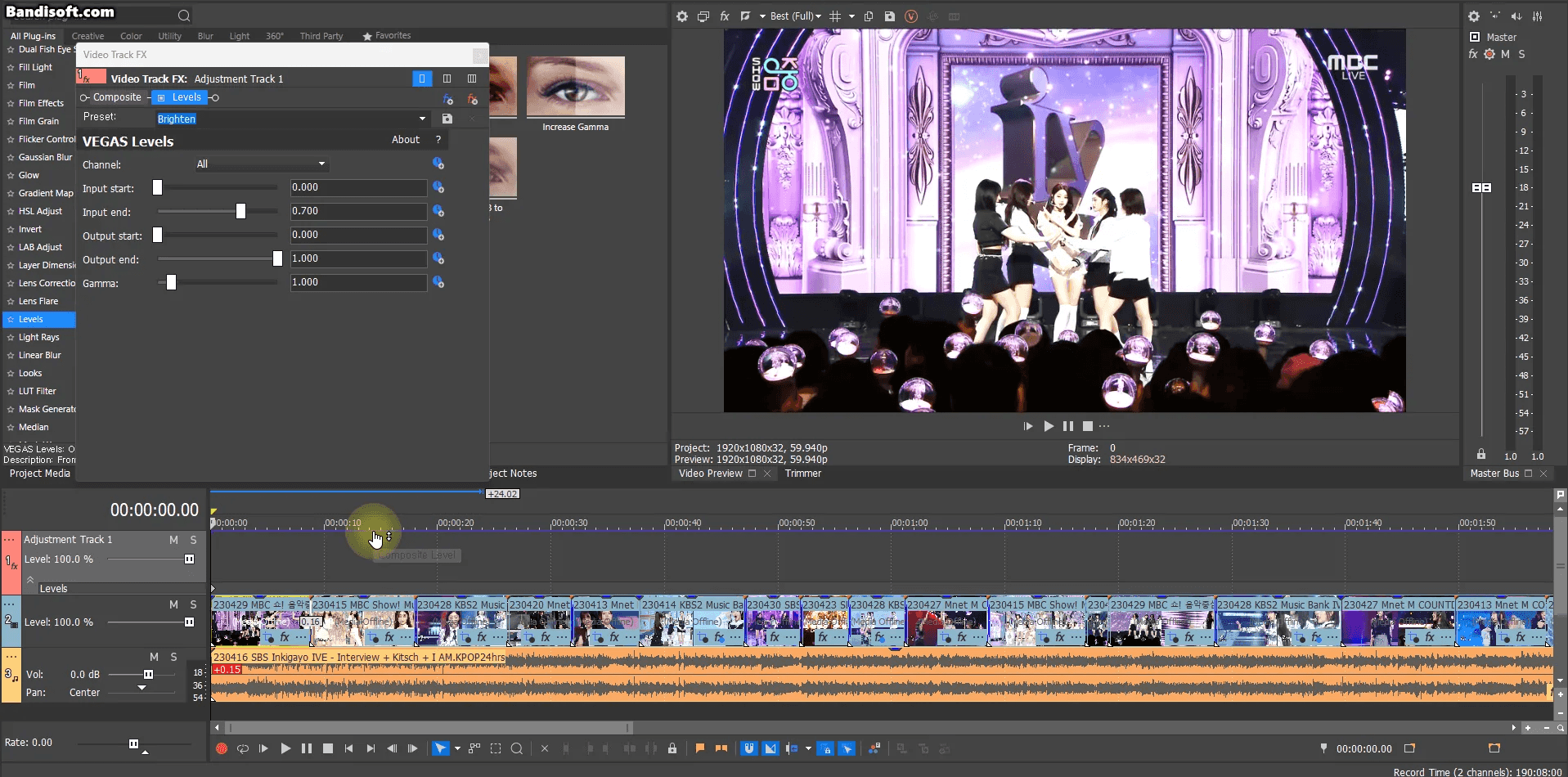The height and width of the screenshot is (777, 1568).
Task: Click Input start value field
Action: pos(358,188)
